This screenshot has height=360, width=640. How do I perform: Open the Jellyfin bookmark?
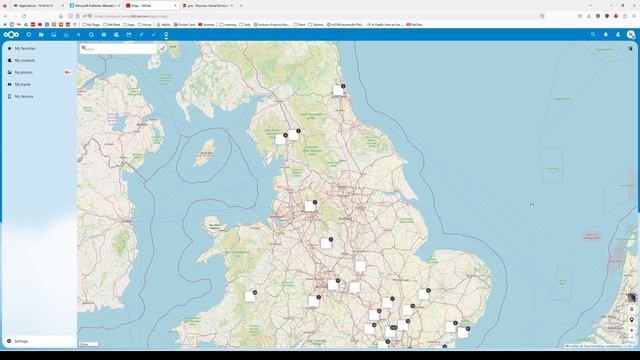pos(163,24)
